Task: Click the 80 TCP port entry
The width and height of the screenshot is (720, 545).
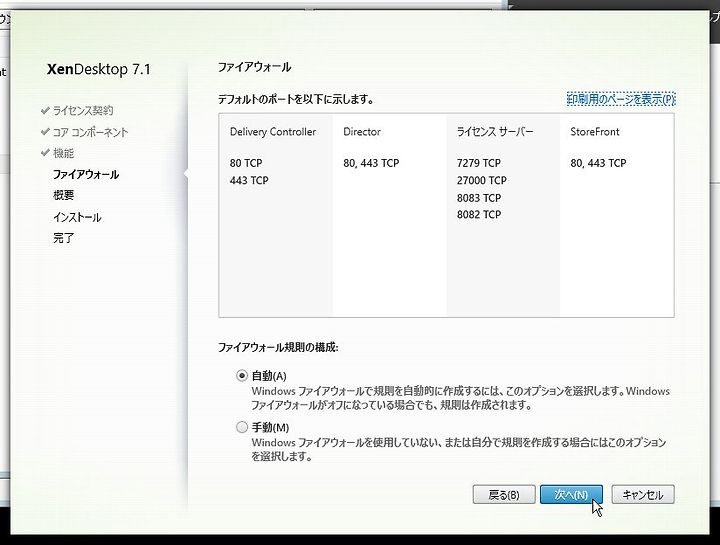Action: [246, 163]
